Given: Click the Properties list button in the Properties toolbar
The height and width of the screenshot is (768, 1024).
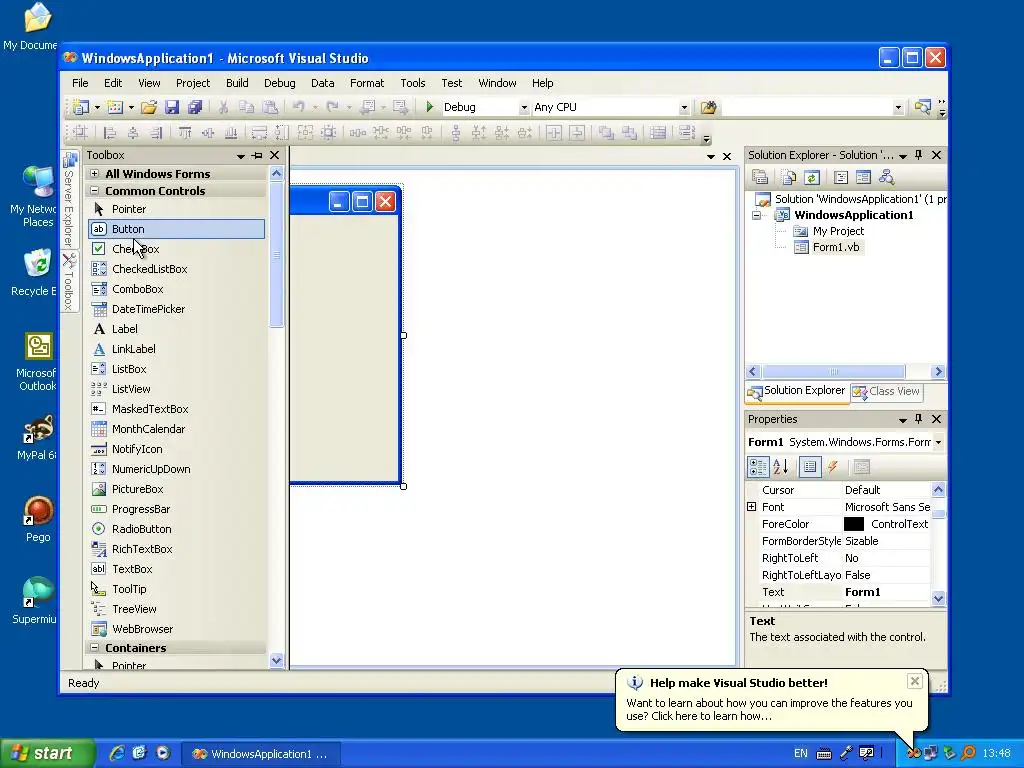Looking at the screenshot, I should 810,467.
